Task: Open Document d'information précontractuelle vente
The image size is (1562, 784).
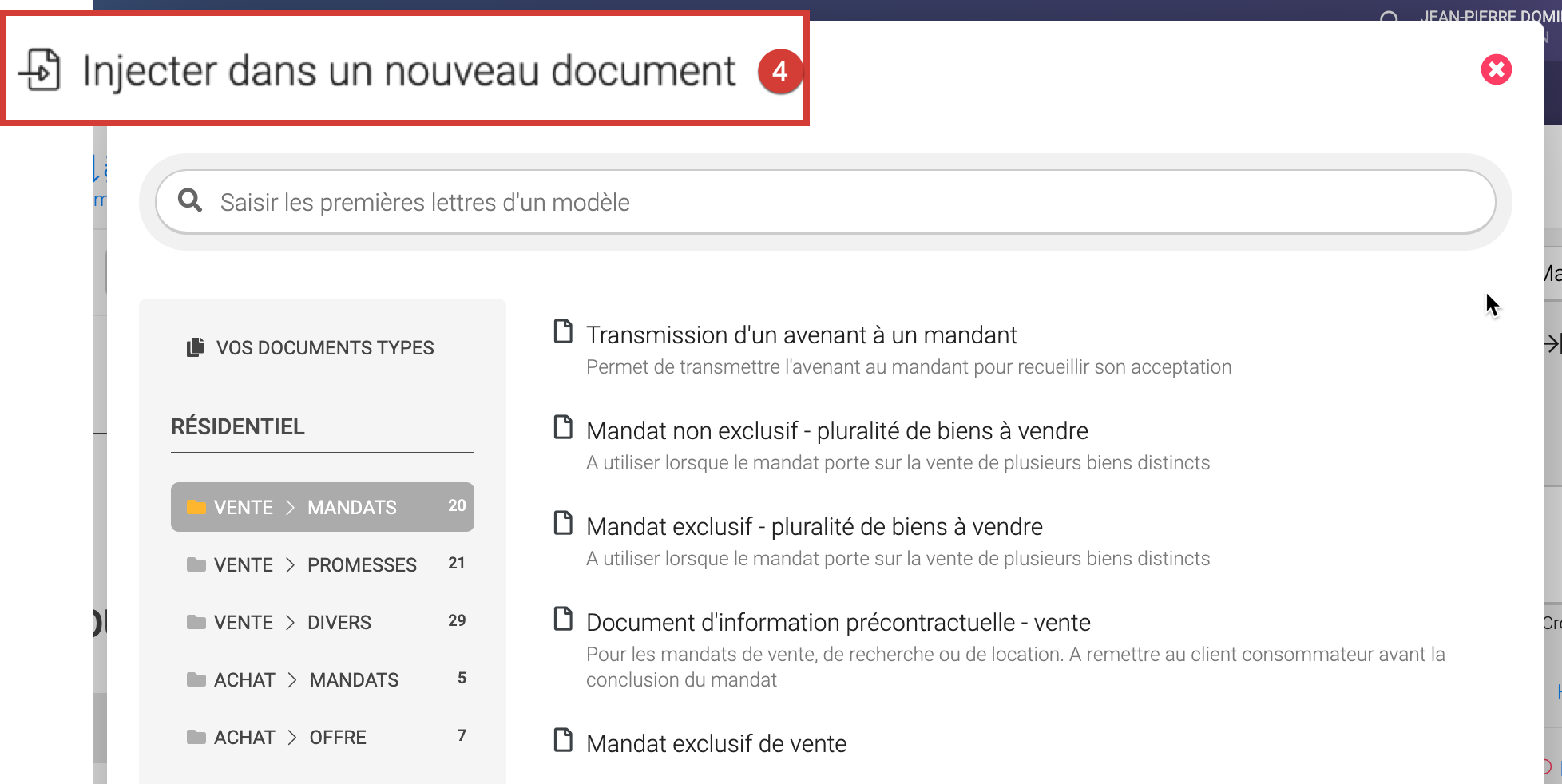Action: point(838,622)
